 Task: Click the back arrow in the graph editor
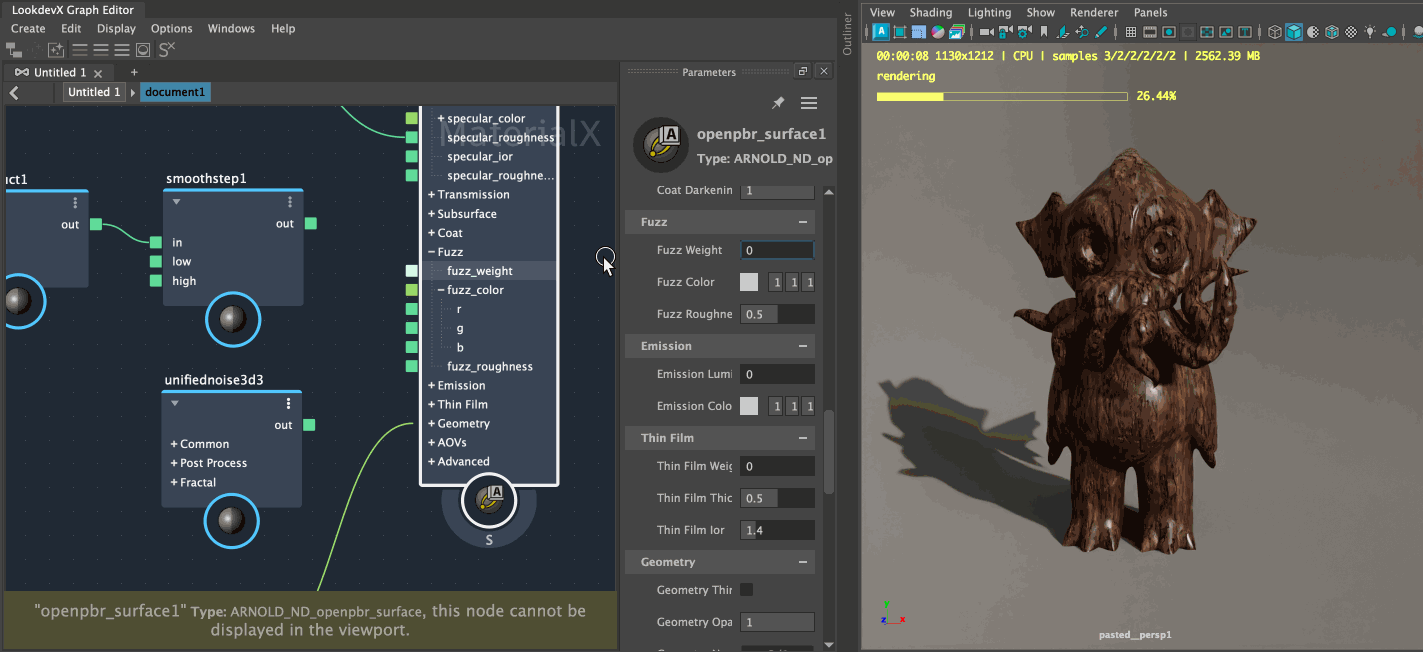click(15, 91)
